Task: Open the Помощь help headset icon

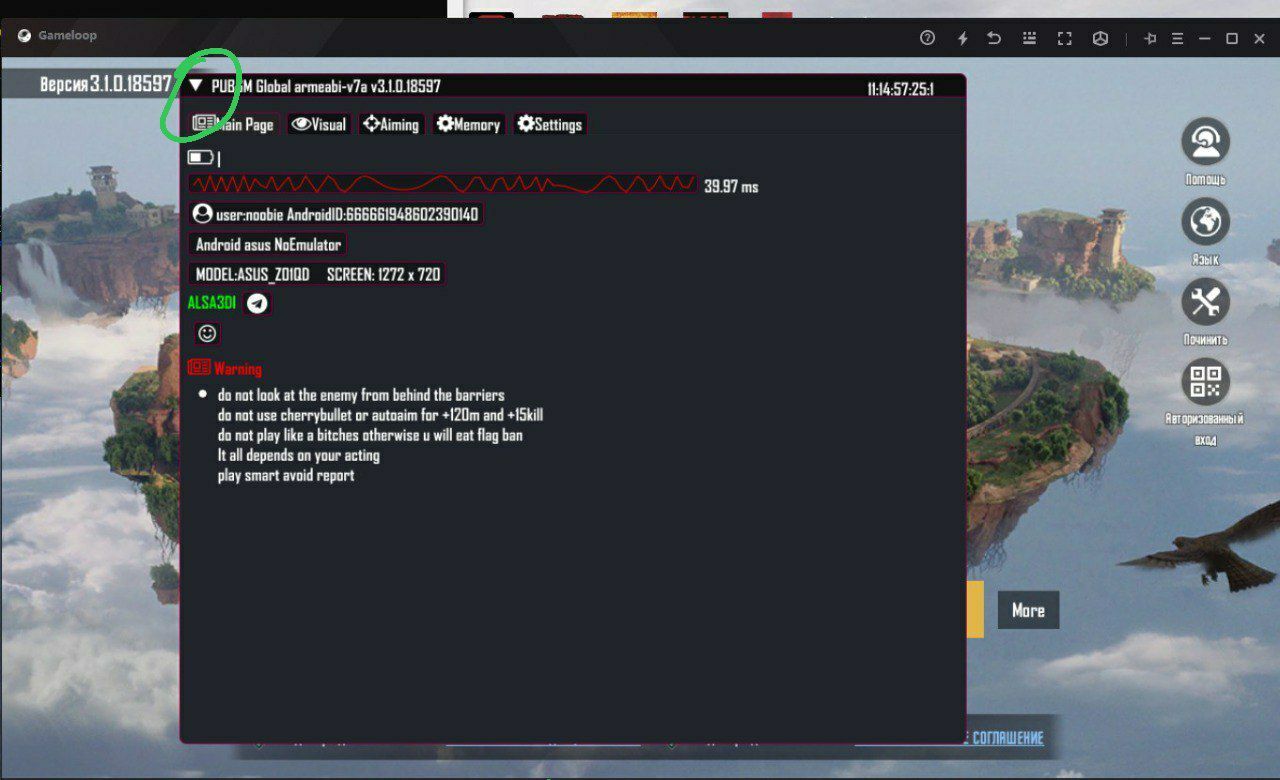Action: tap(1205, 142)
